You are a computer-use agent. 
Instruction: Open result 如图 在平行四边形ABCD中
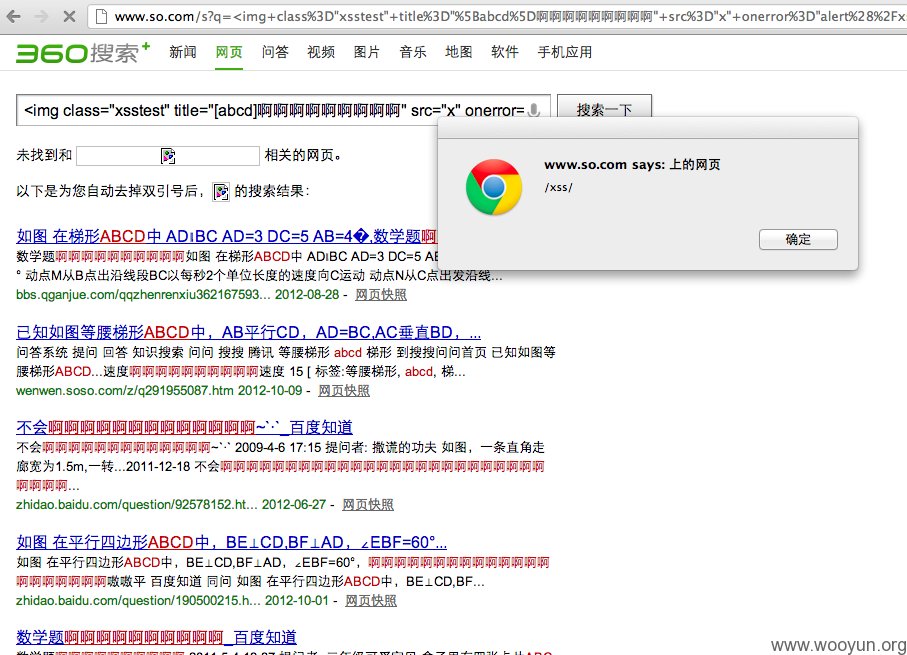[231, 542]
